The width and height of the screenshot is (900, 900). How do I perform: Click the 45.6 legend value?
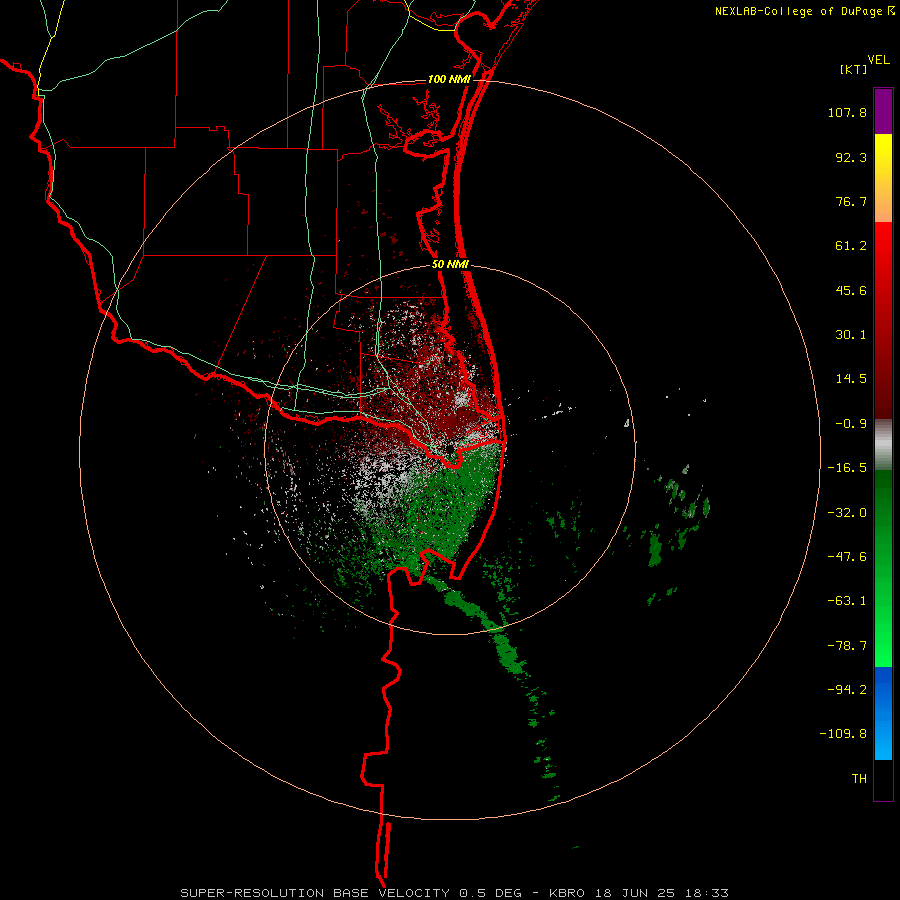[851, 290]
